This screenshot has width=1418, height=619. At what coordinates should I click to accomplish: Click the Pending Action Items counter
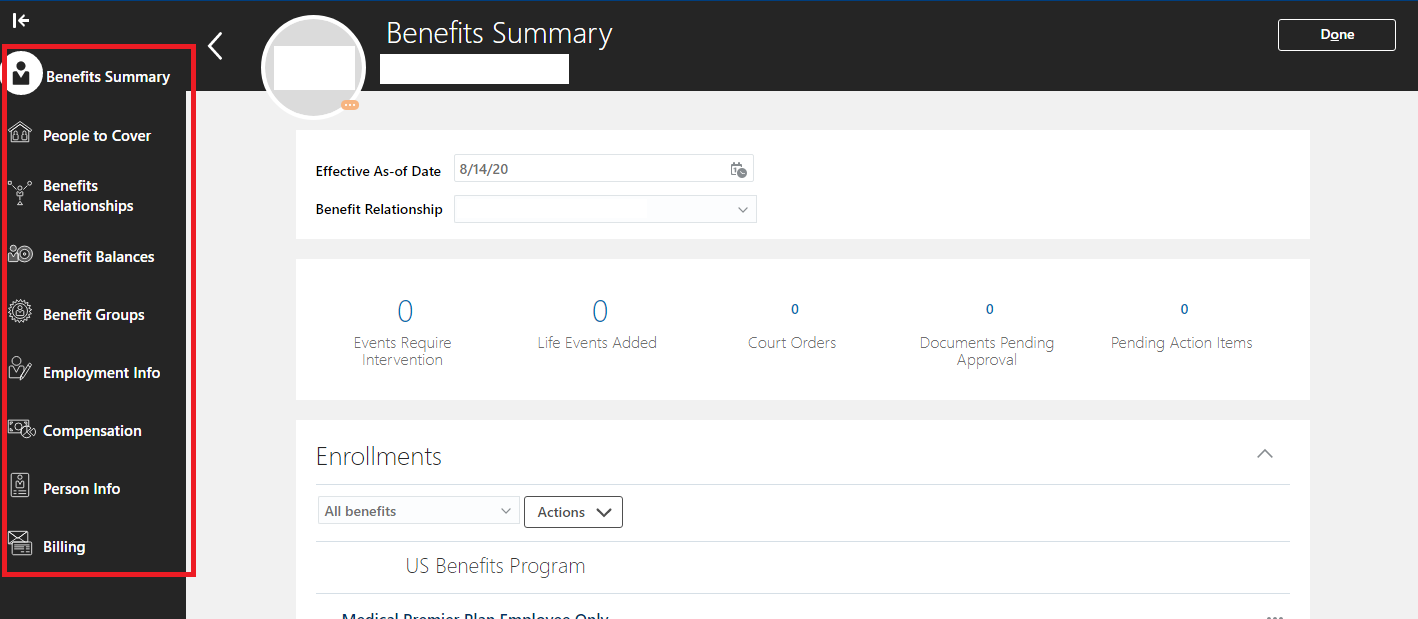[1183, 309]
